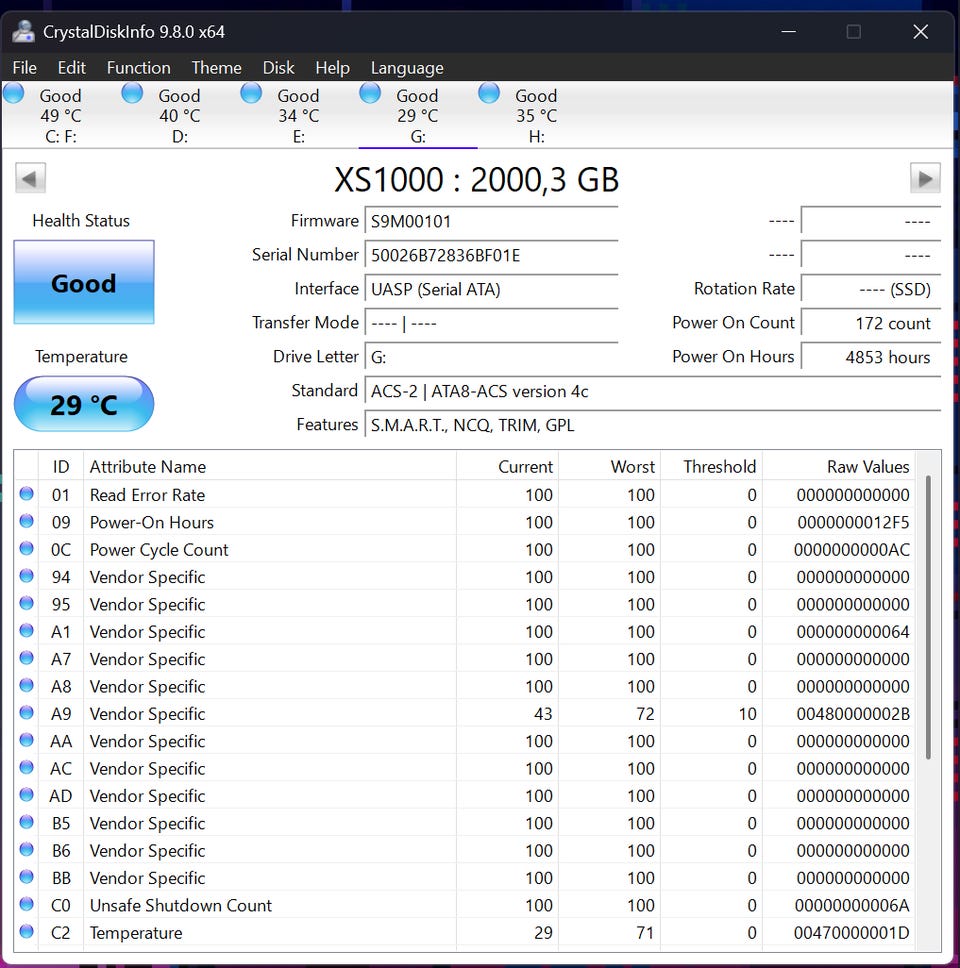Click the status orb of Power-On Hours row
The image size is (960, 968).
pos(27,521)
